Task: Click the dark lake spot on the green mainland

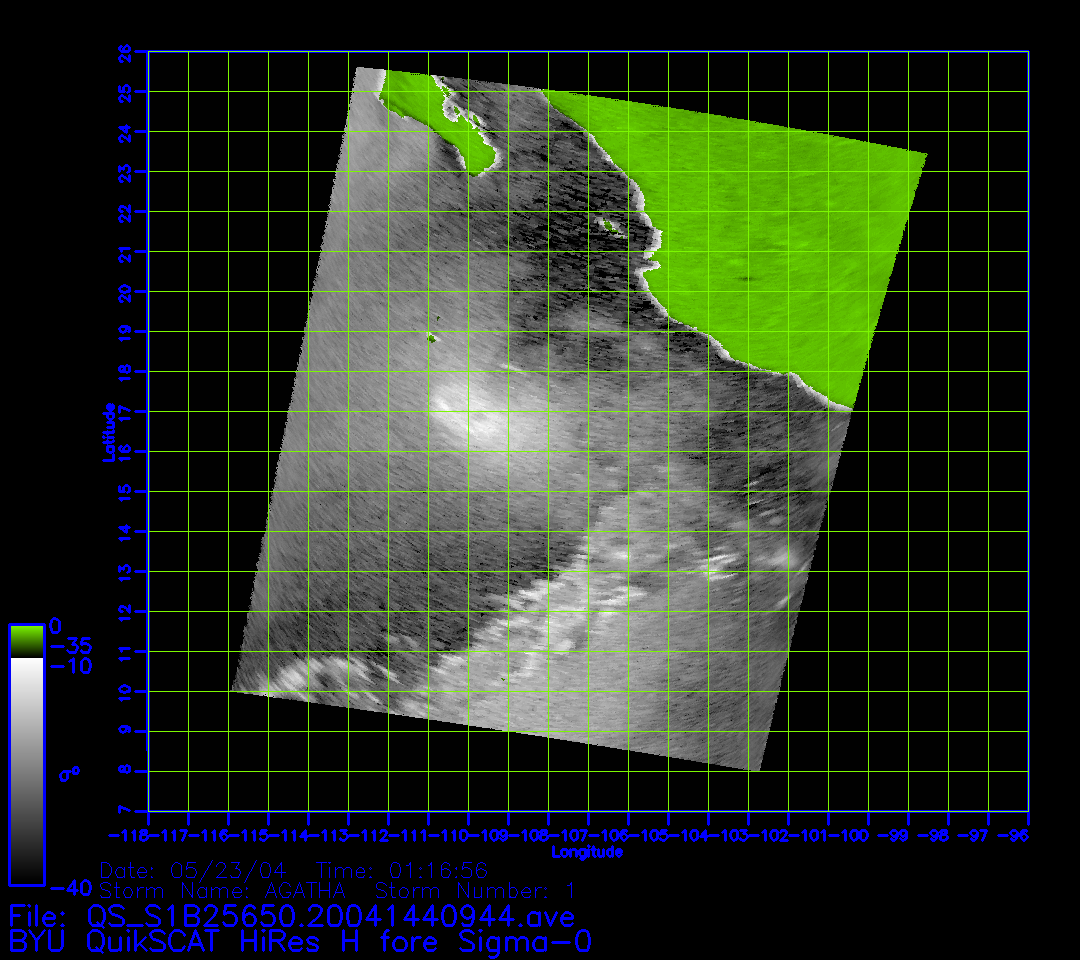Action: tap(746, 279)
